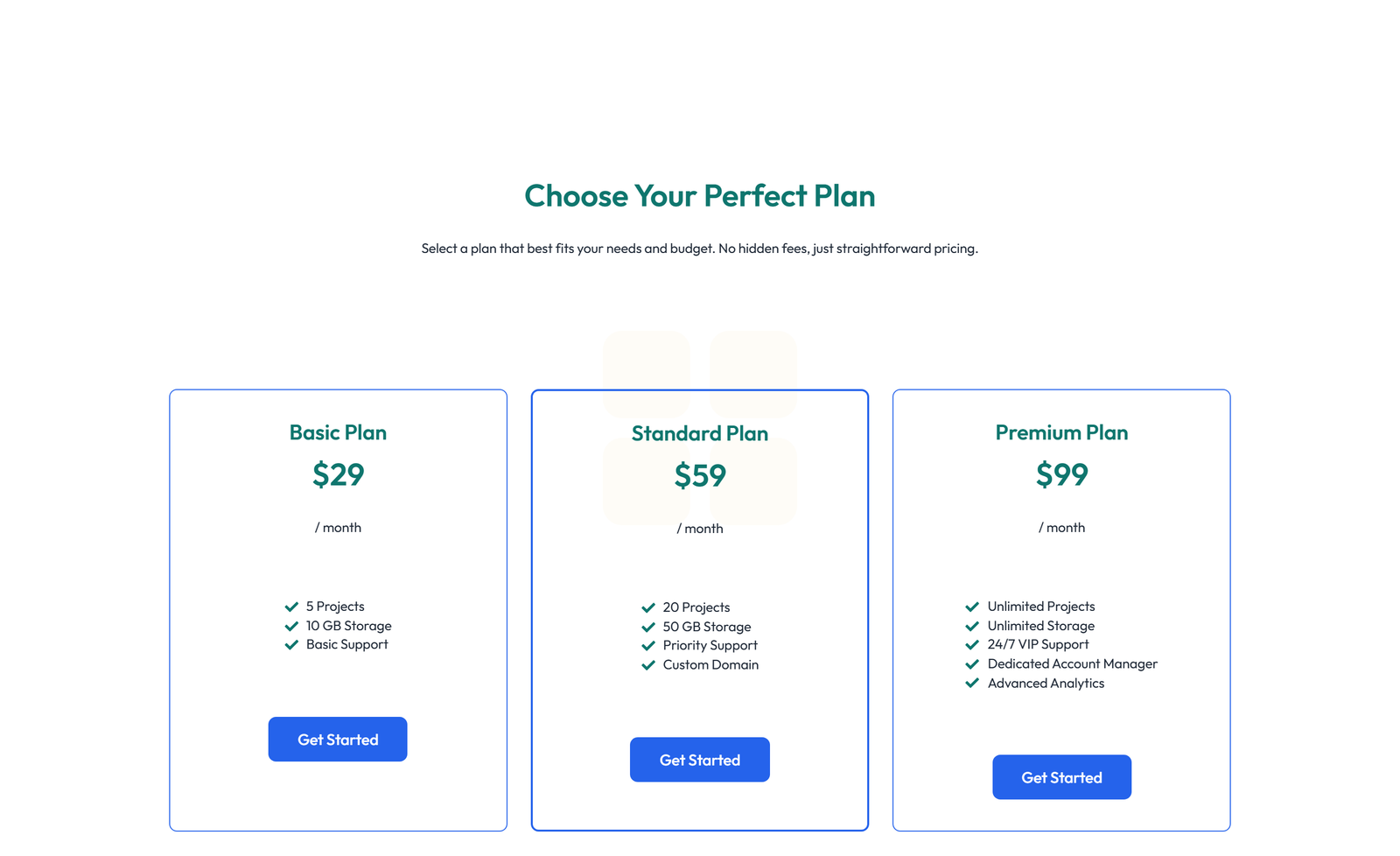Select the checkmark beside Basic Support
The height and width of the screenshot is (856, 1400).
point(291,644)
